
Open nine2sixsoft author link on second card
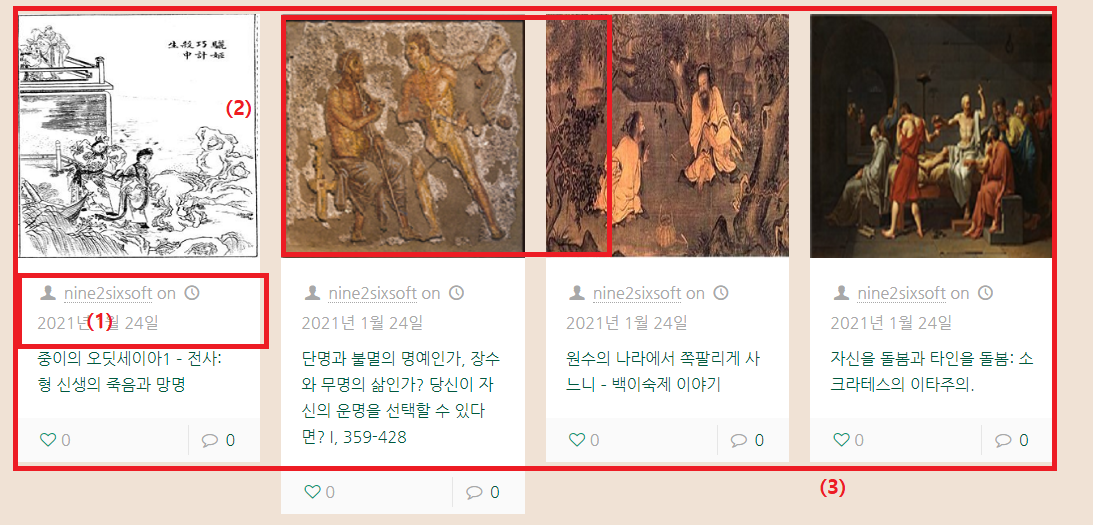(x=373, y=294)
